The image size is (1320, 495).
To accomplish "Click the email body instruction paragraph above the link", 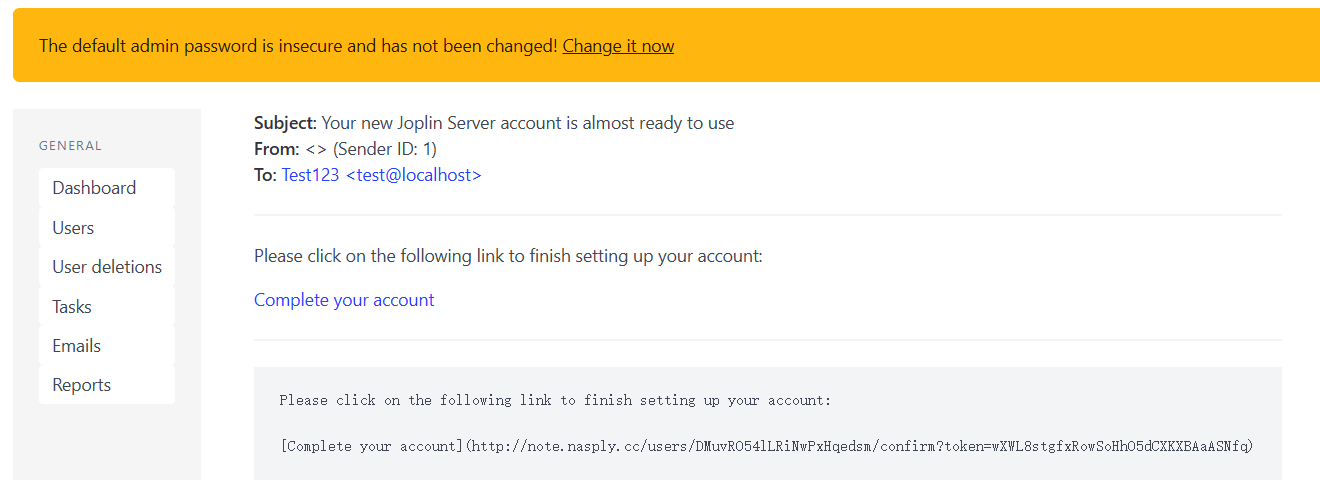I will [508, 256].
